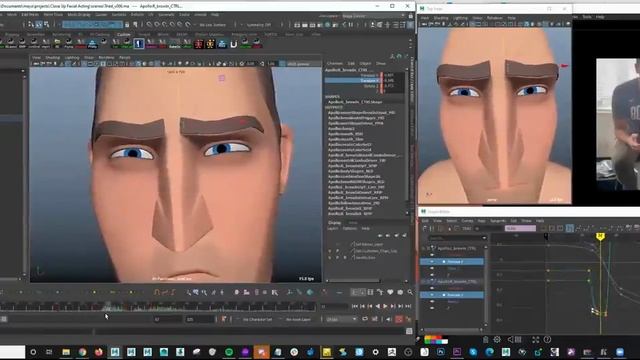Click the expand-arrows fullscreen icon below Graph Editor
This screenshot has height=360, width=640.
[536, 340]
